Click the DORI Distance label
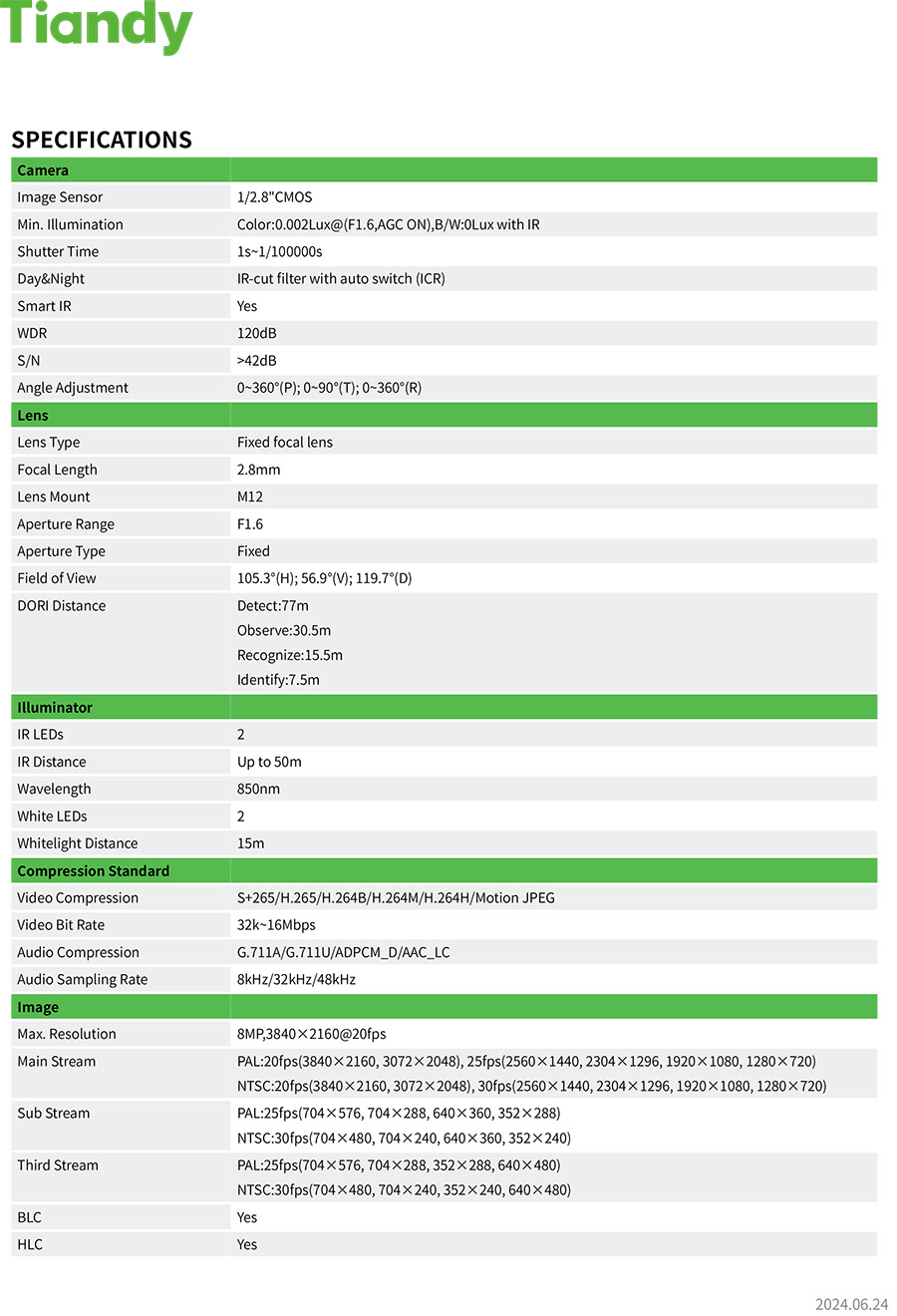Screen dimensions: 897x1316 (x=62, y=606)
